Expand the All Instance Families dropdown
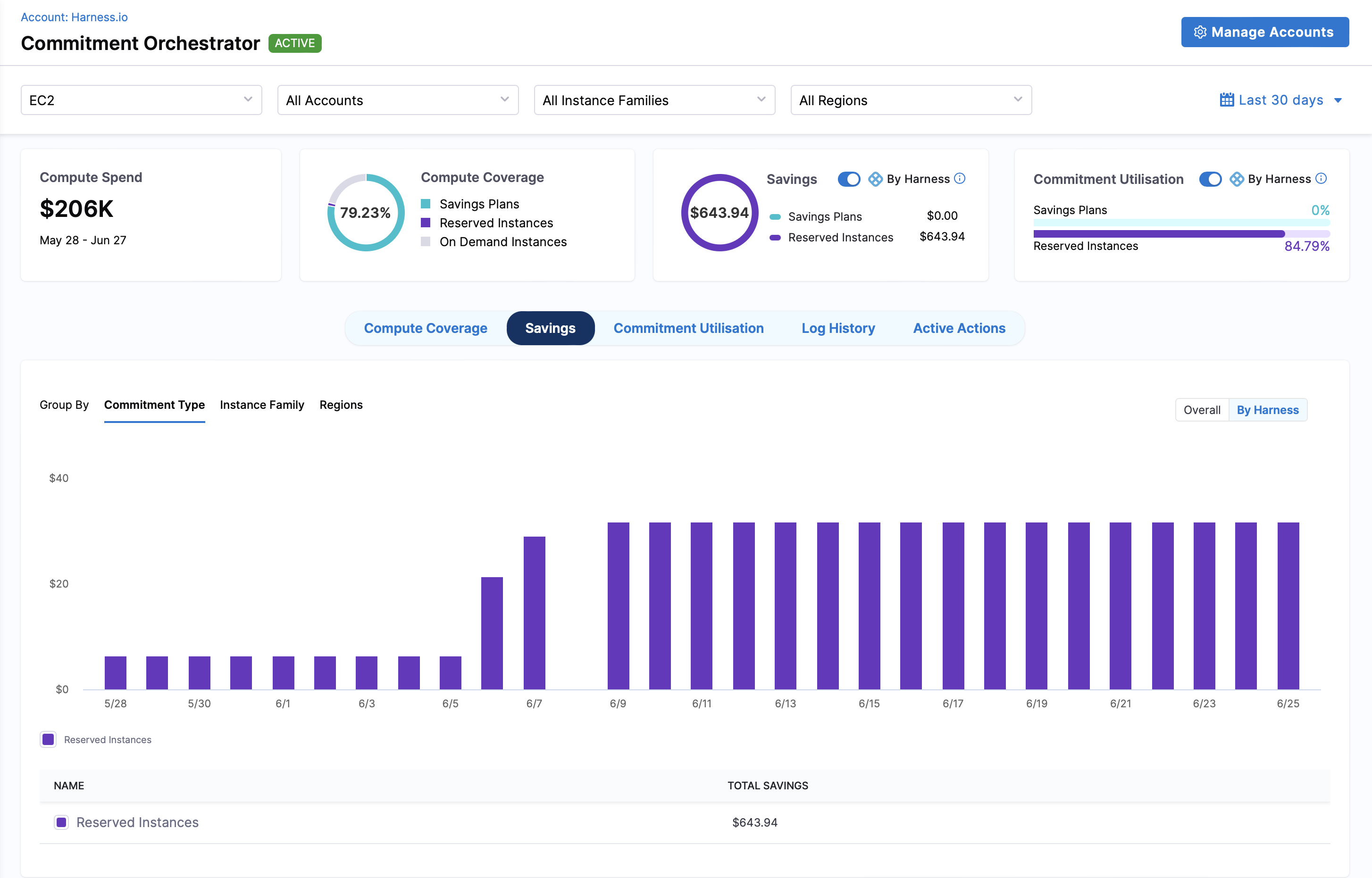Image resolution: width=1372 pixels, height=878 pixels. 654,100
